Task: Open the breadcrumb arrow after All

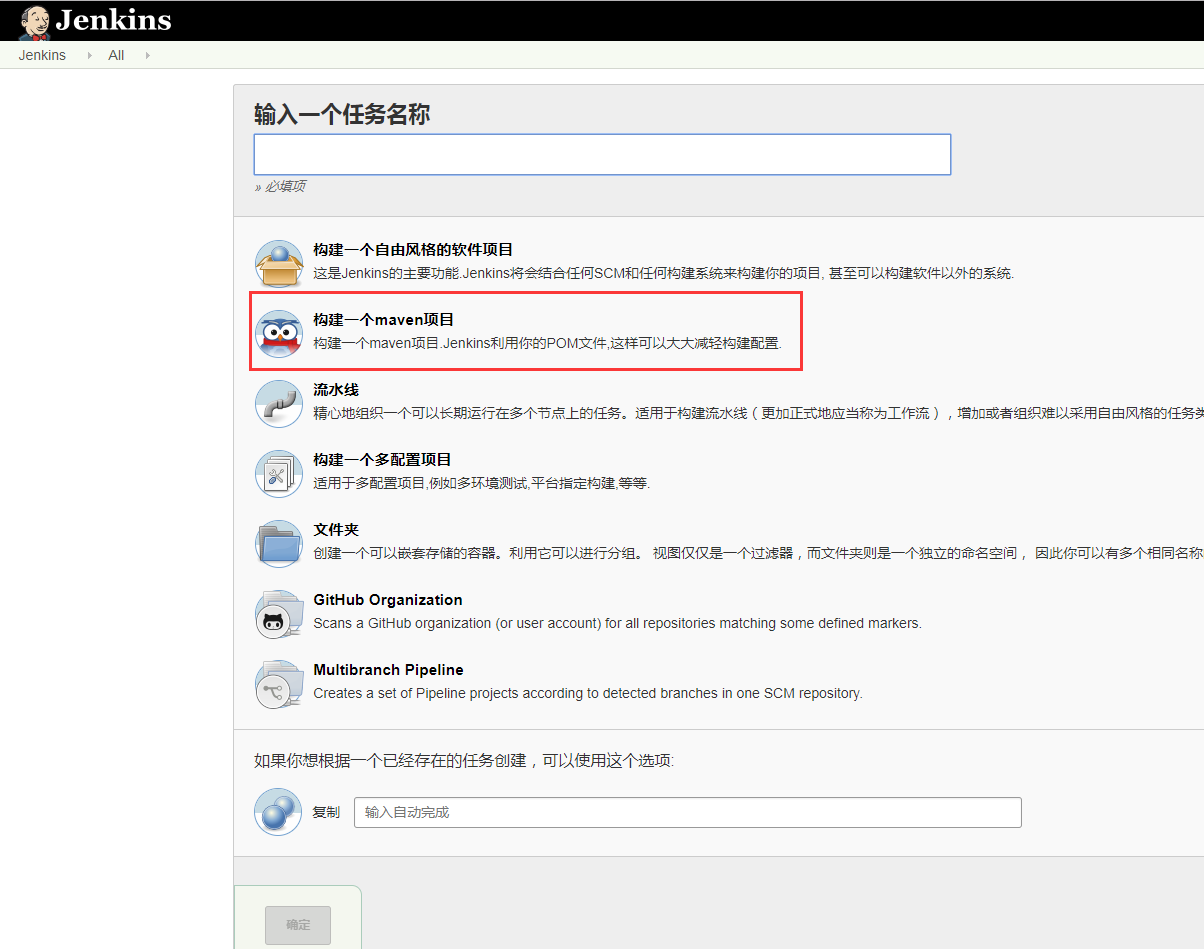Action: [x=146, y=55]
